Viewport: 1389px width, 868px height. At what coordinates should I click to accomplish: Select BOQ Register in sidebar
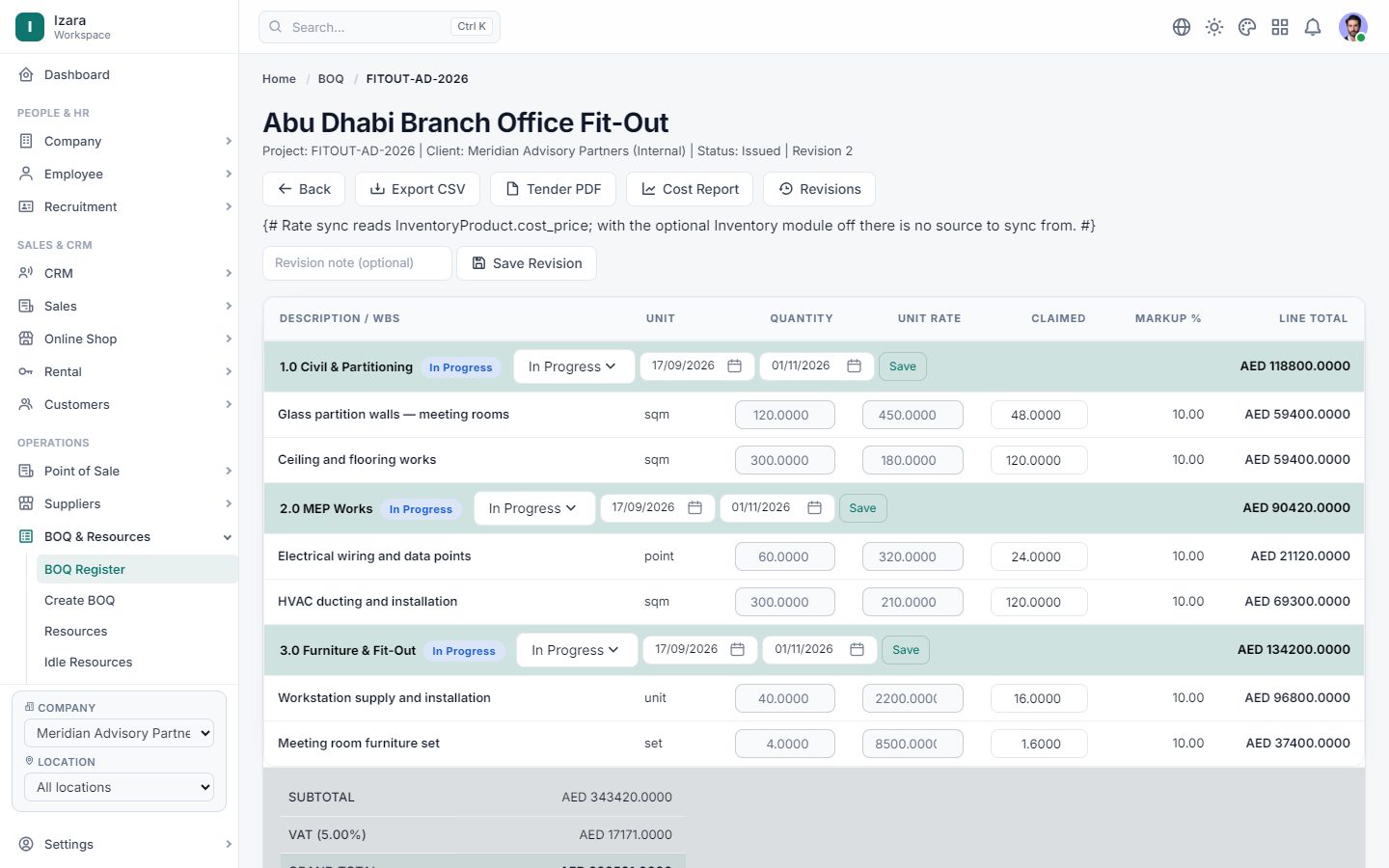tap(137, 569)
